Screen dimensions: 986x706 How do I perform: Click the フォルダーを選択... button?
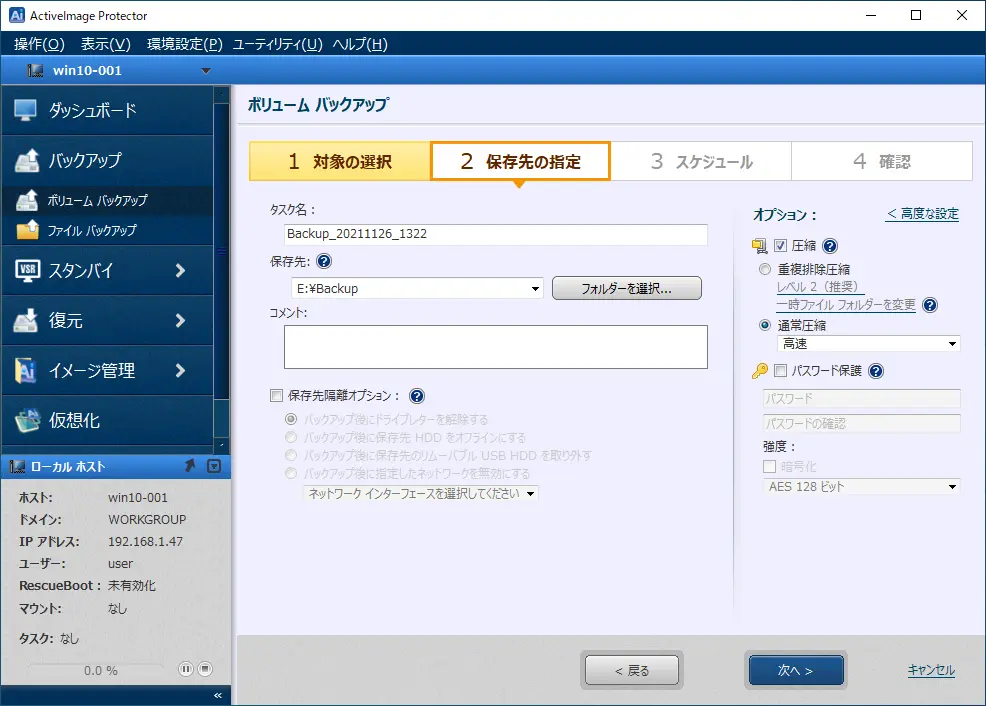626,289
